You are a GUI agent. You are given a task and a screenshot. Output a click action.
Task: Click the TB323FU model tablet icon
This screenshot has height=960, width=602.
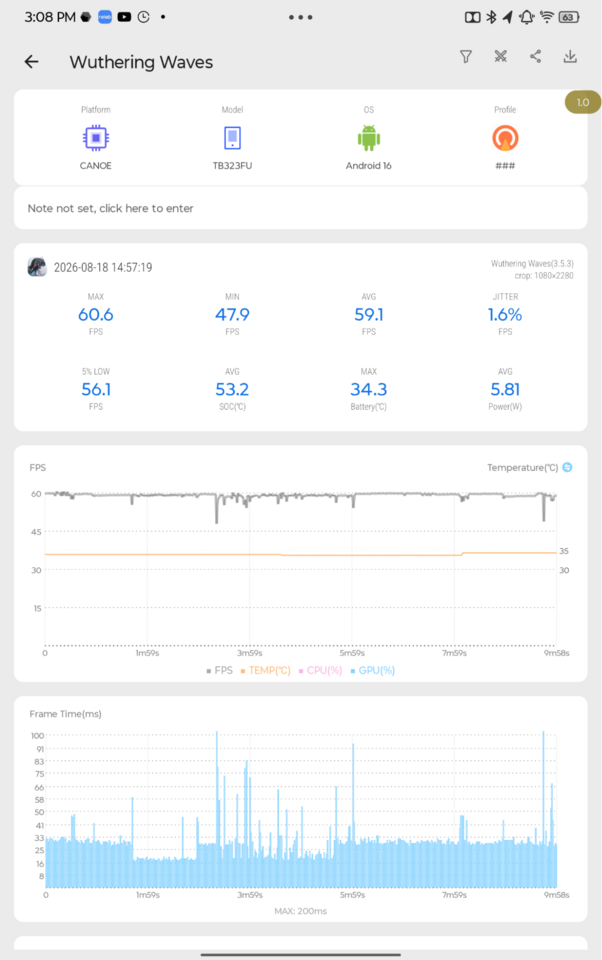(232, 138)
